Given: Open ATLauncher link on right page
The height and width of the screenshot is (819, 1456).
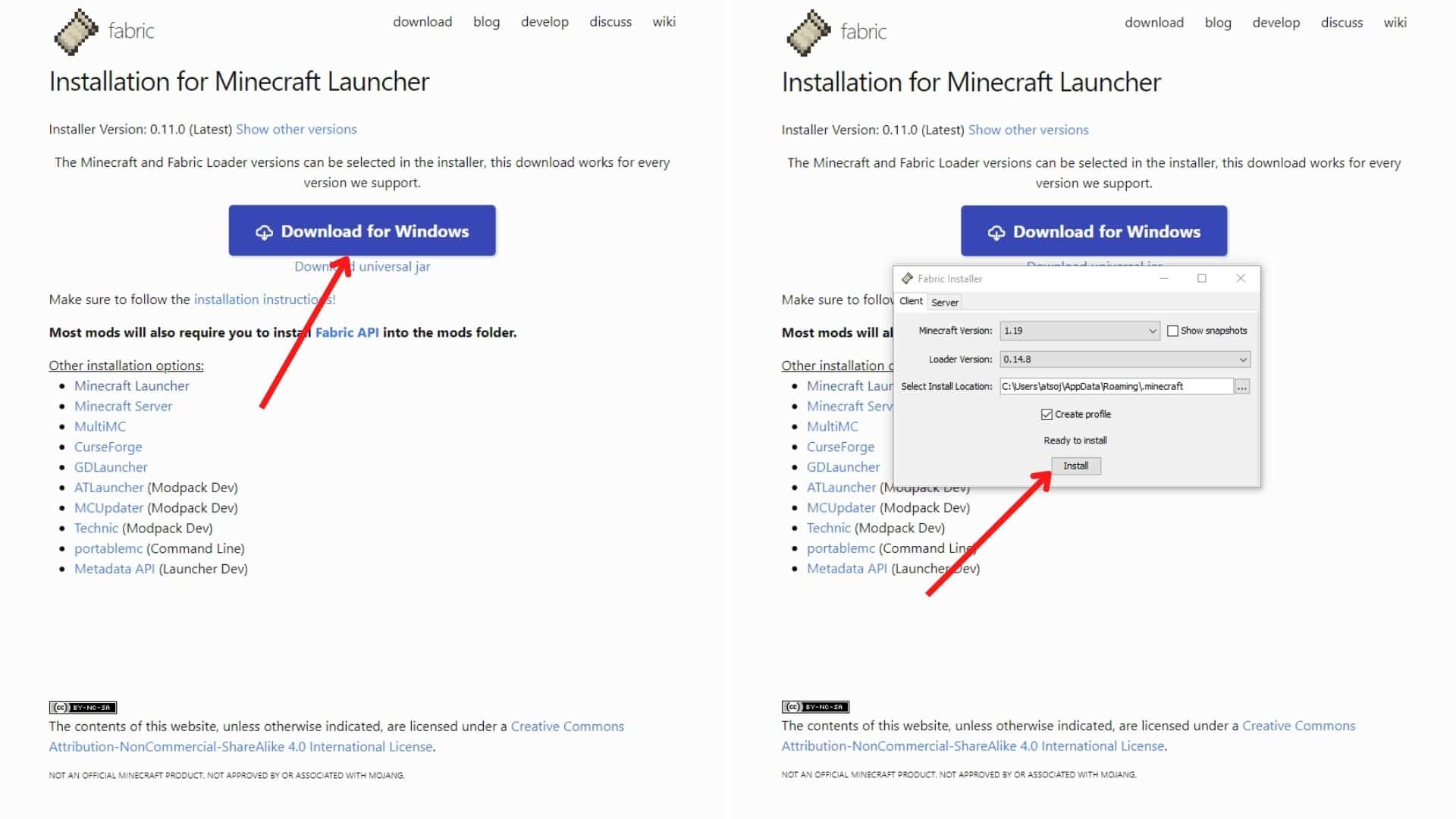Looking at the screenshot, I should (x=841, y=488).
